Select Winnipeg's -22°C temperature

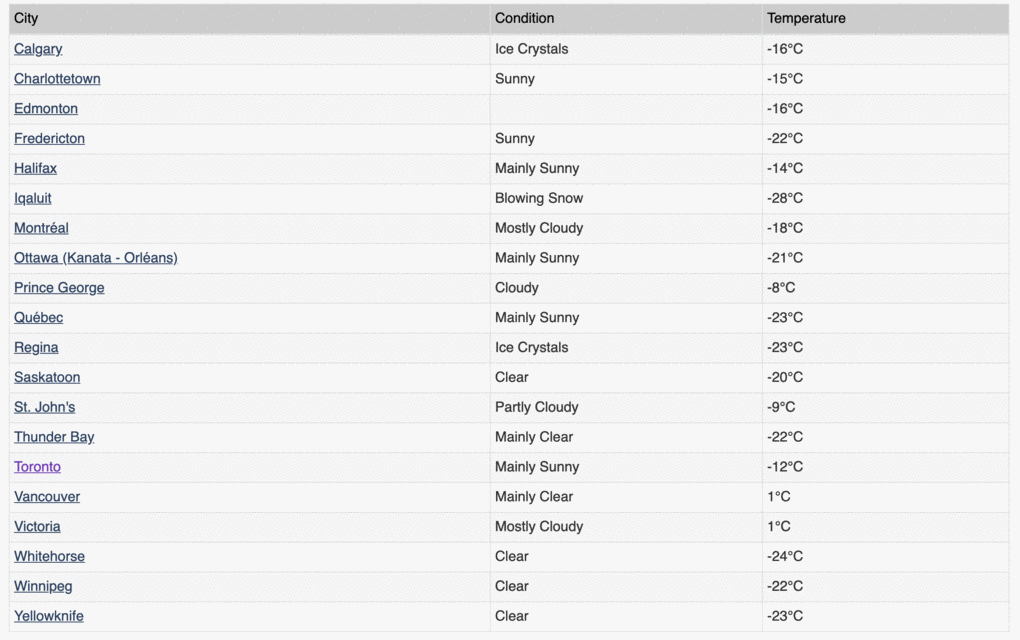click(785, 587)
